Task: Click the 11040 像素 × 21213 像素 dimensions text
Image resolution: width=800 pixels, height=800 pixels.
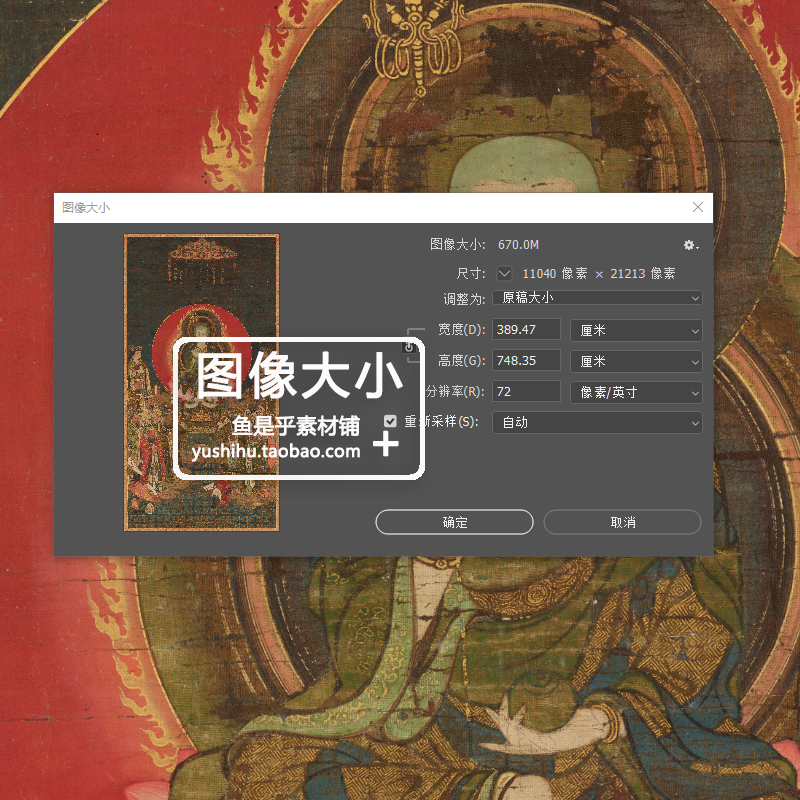Action: [x=598, y=273]
